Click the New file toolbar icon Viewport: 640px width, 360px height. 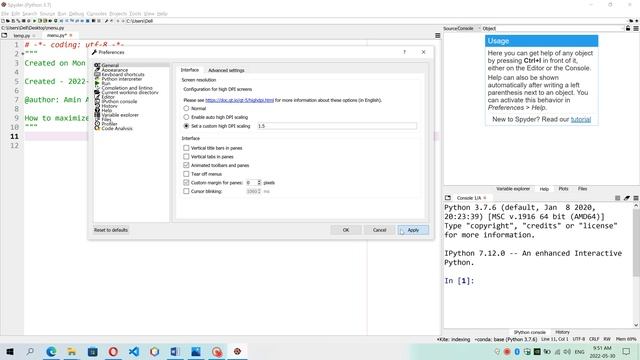3,21
